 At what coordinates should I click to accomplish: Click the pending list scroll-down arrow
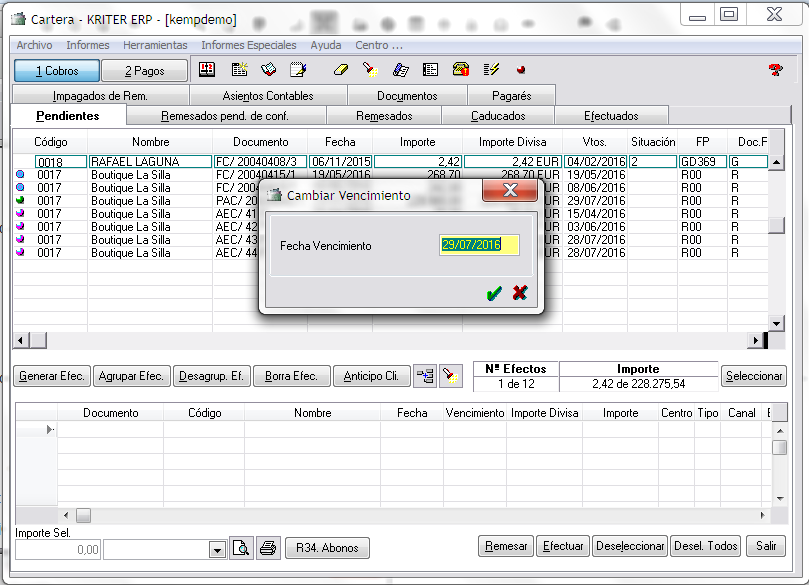click(x=776, y=323)
